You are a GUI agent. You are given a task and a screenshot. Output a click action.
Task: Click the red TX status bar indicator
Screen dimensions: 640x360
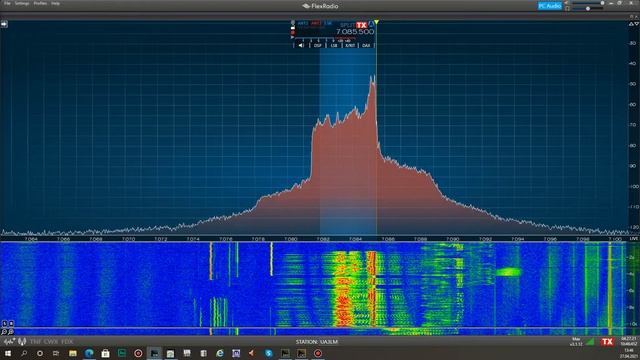tap(607, 342)
